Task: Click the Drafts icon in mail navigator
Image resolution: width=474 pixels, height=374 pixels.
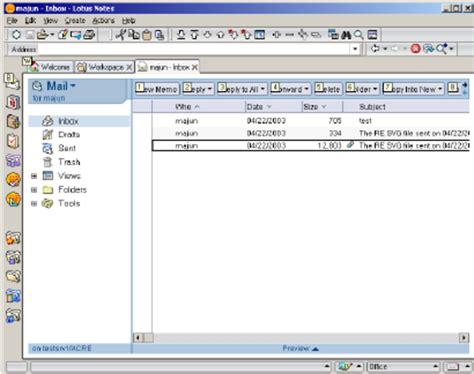Action: pyautogui.click(x=48, y=135)
